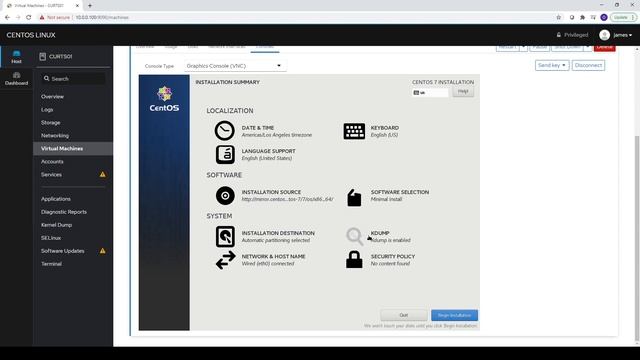Click the CENTOS LINUX header title
Viewport: 640px width, 360px height.
point(31,35)
